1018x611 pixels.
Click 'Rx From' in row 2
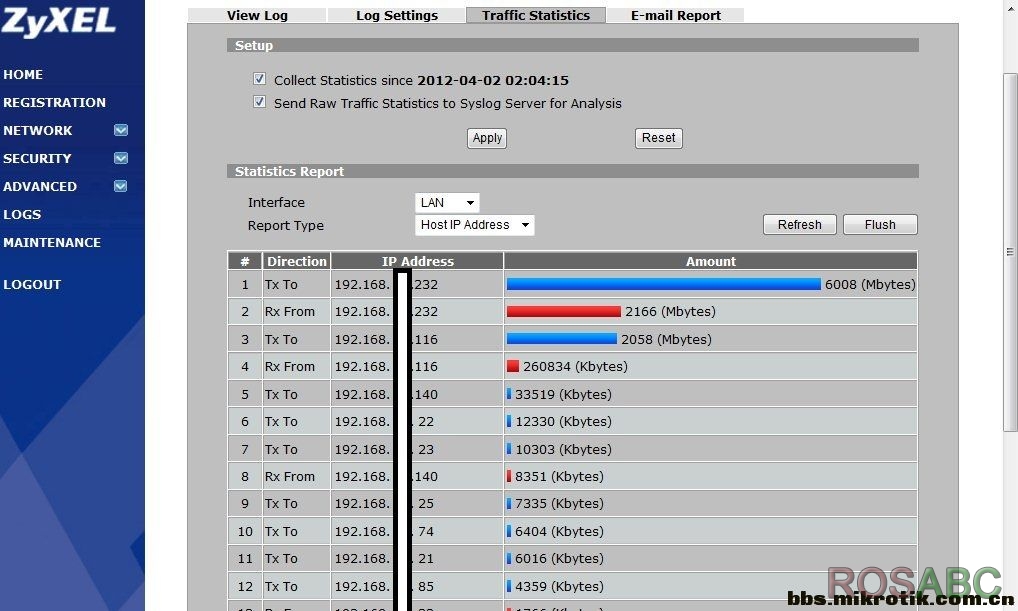tap(290, 311)
